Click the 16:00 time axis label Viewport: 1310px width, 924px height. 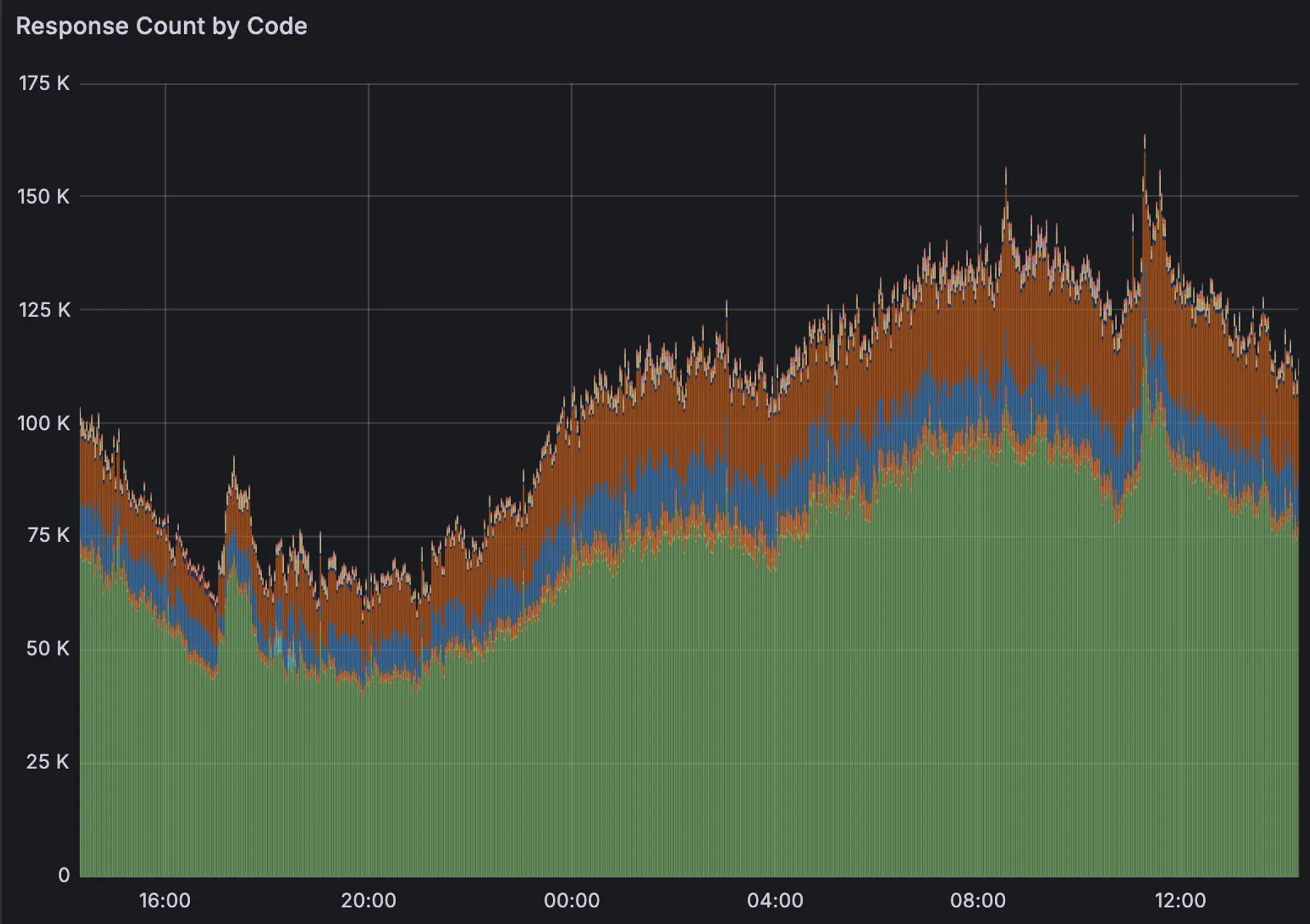pyautogui.click(x=166, y=898)
